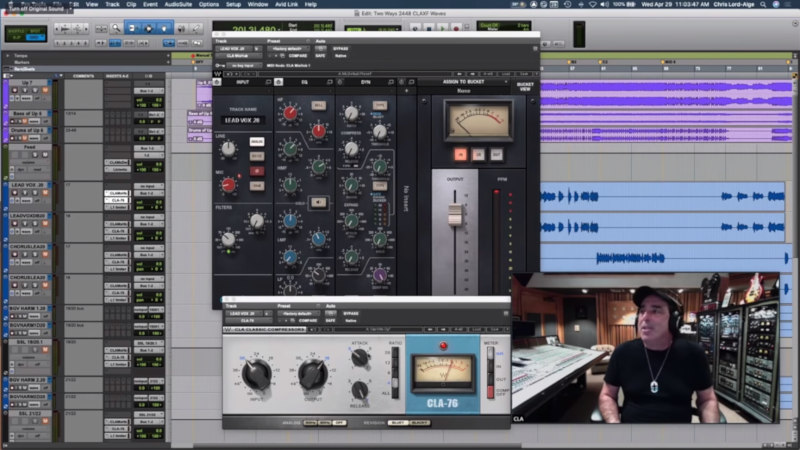Set CLA-76 meter switch to COMP OFF
The image size is (800, 450).
click(x=491, y=392)
